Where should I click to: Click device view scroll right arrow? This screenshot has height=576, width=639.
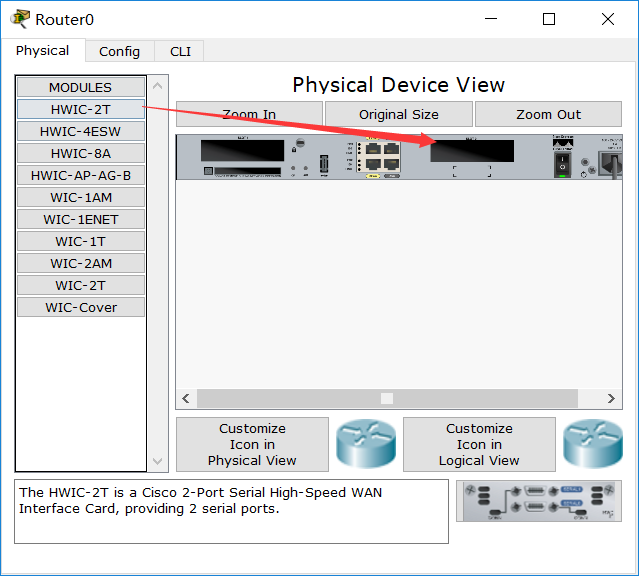[x=611, y=398]
